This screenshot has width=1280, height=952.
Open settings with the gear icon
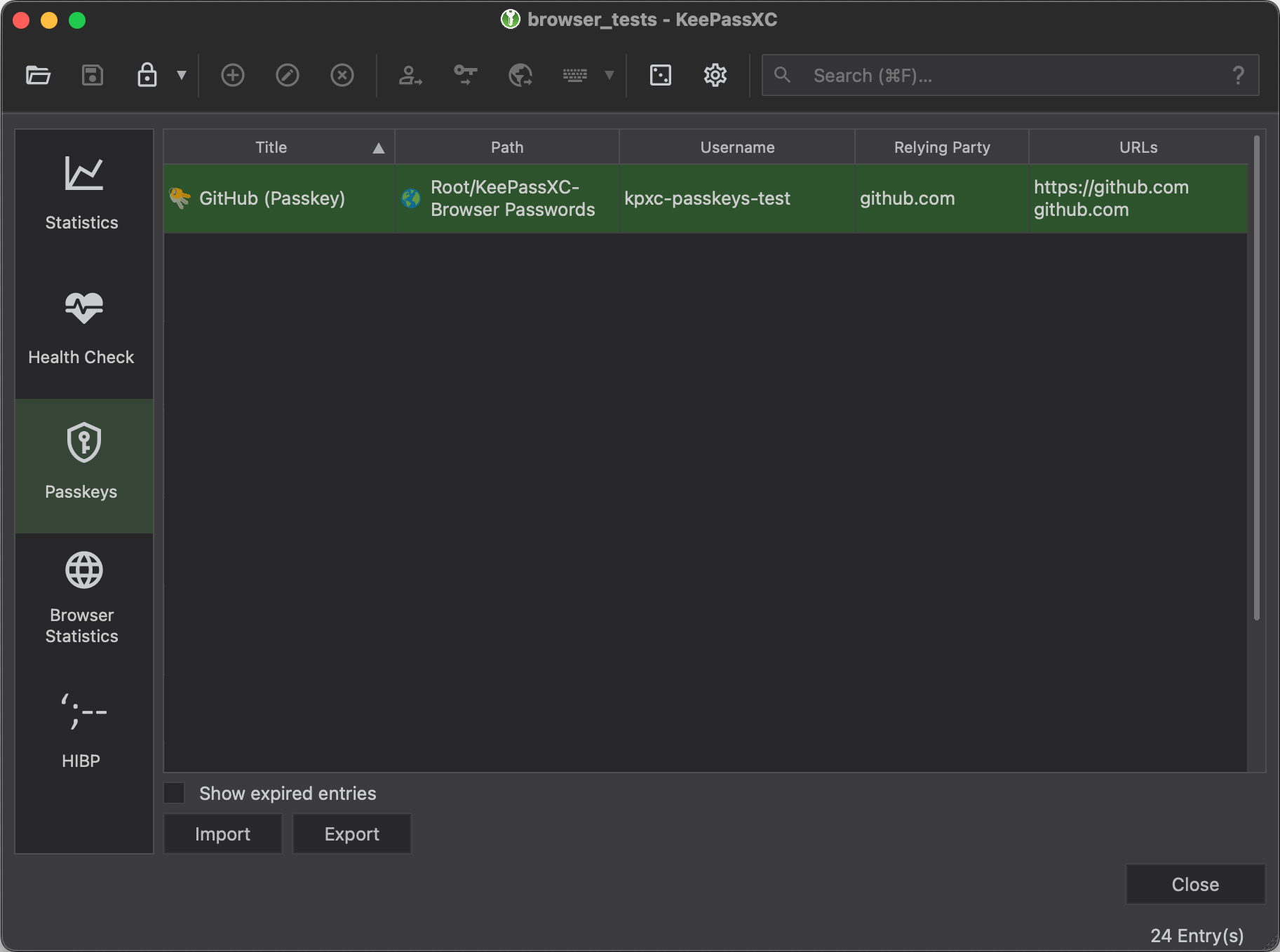[x=715, y=75]
